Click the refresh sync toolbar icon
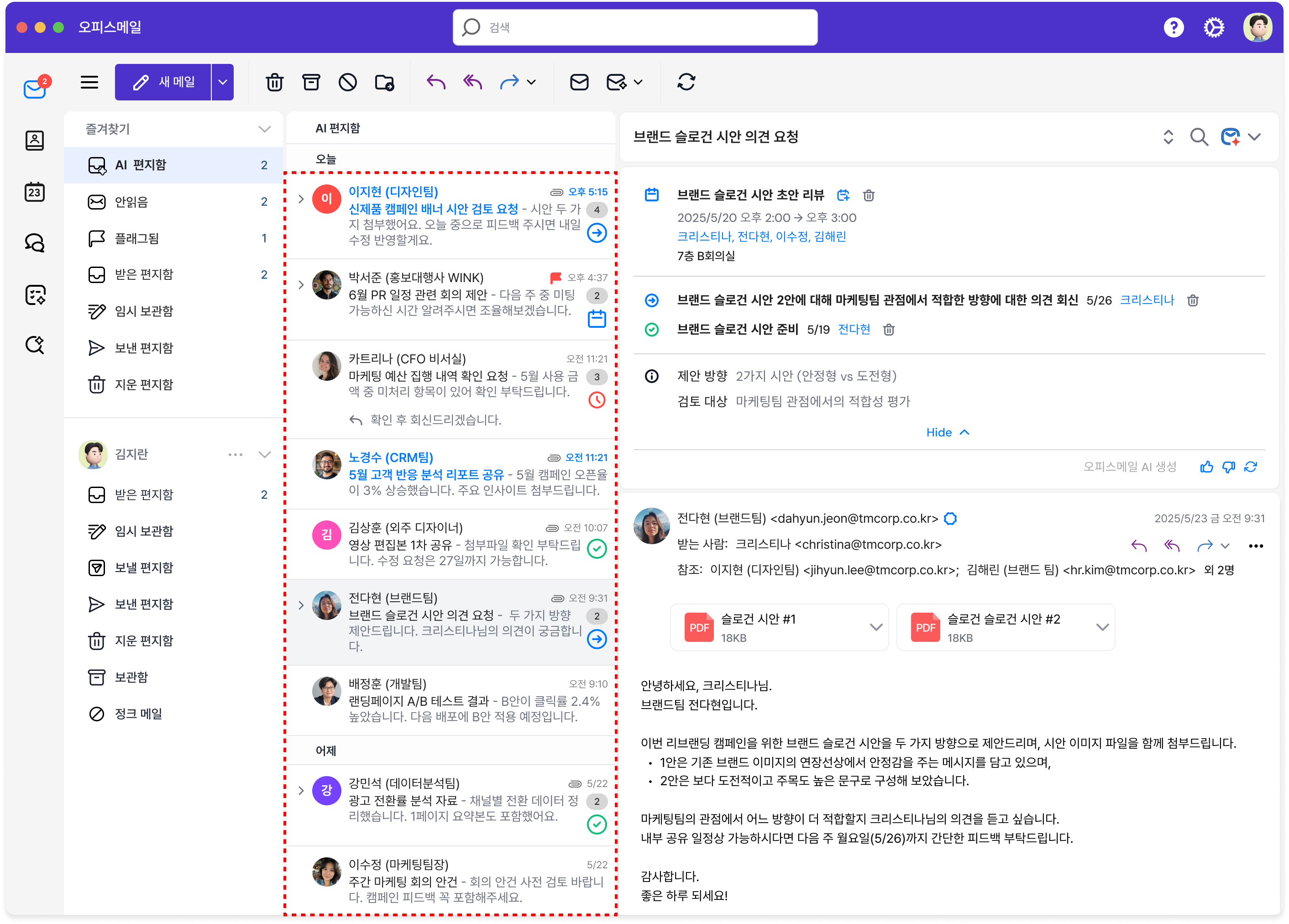This screenshot has width=1289, height=924. (686, 82)
